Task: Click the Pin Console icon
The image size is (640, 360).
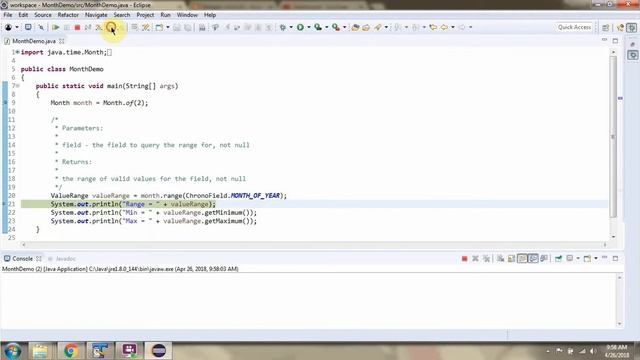Action: coord(558,259)
